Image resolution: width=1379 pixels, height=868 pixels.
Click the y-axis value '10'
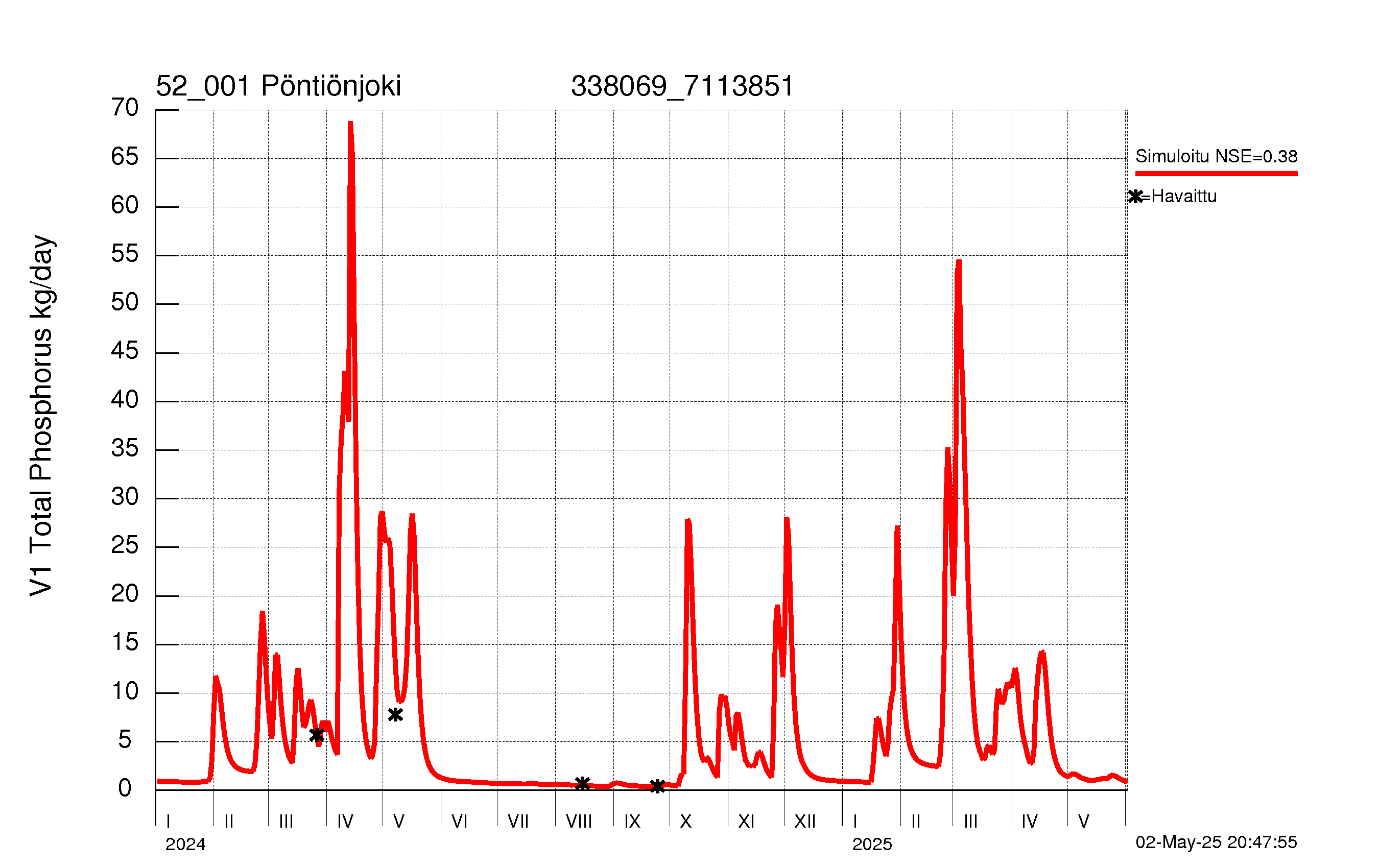125,692
